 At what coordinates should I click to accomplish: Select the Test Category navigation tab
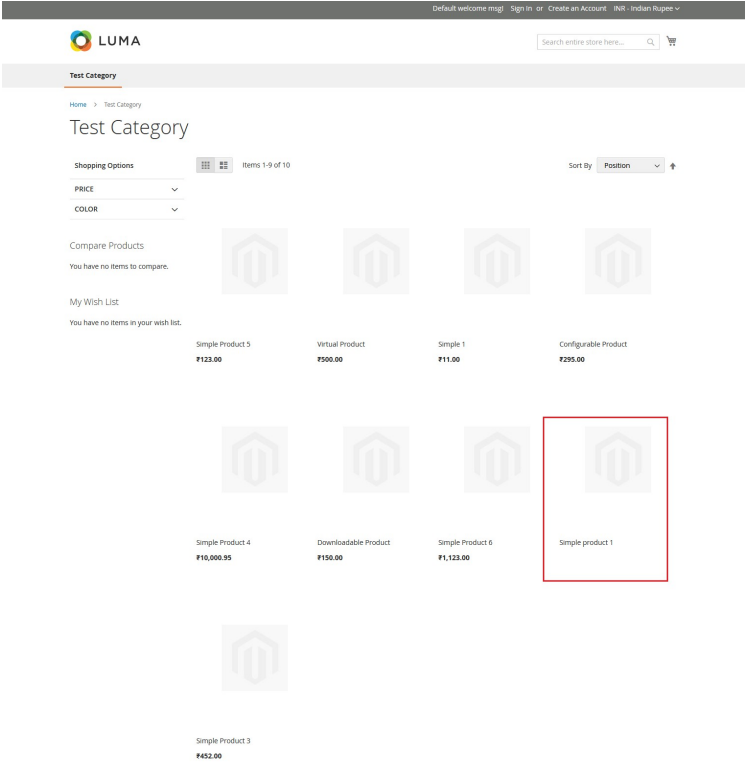pos(93,75)
